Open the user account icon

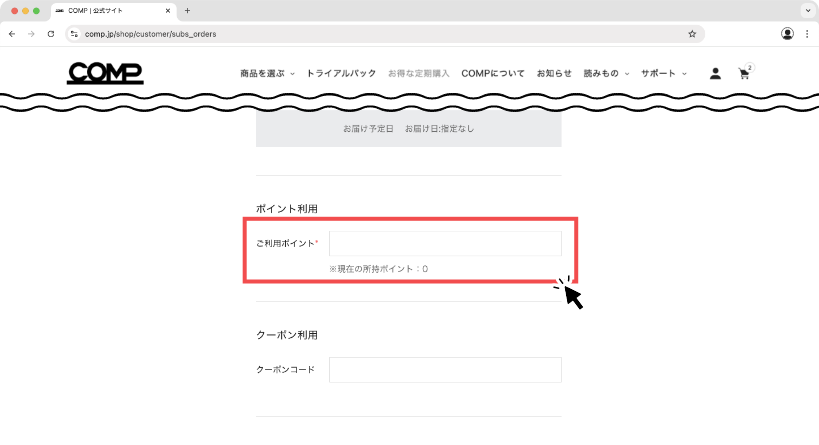point(715,74)
